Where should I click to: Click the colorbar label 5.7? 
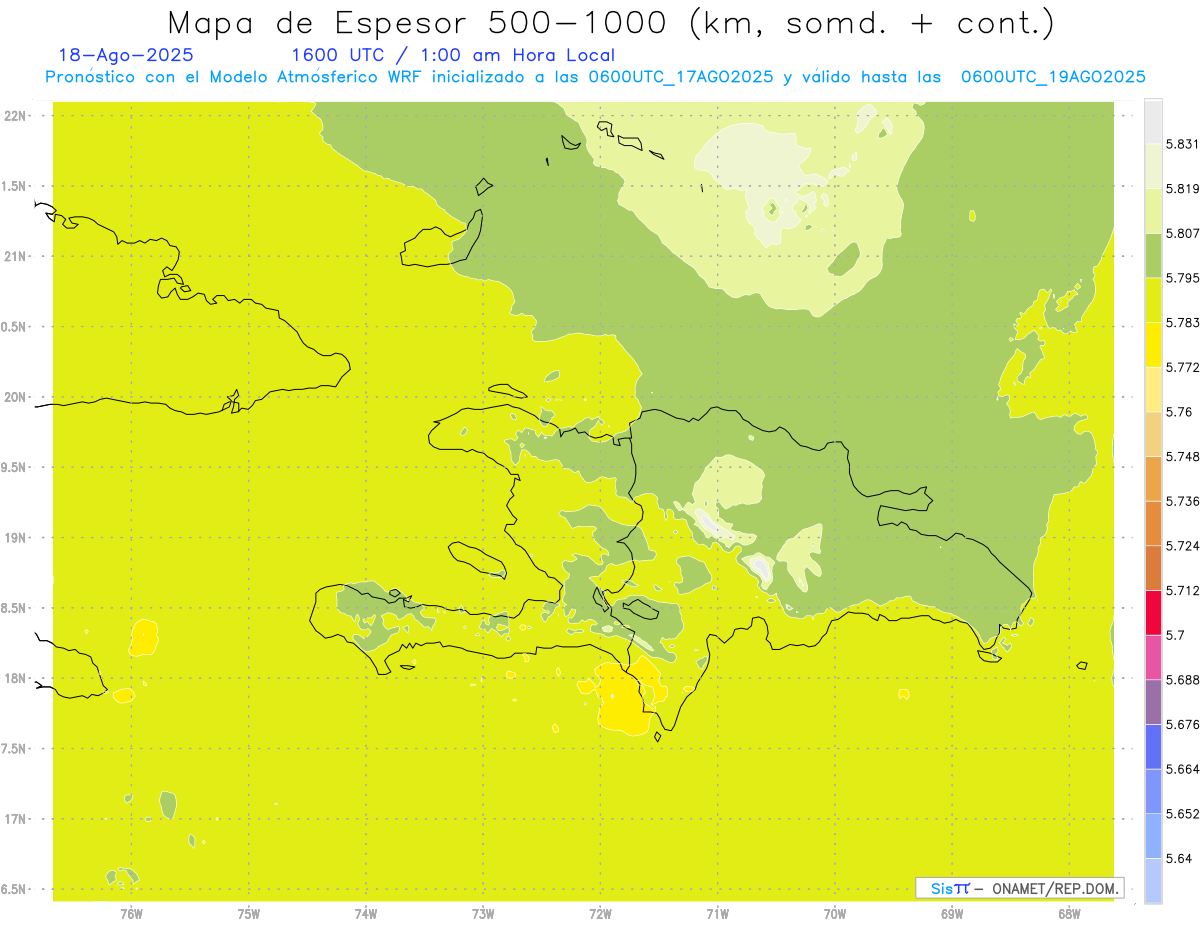1175,635
